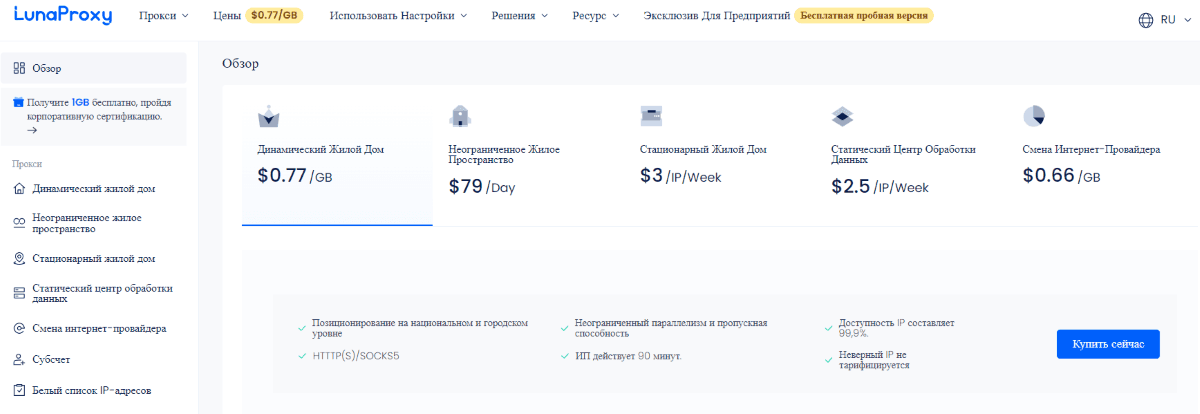
Task: Select the Динамический Жилой Дом $0.77/GB tab
Action: pos(337,156)
